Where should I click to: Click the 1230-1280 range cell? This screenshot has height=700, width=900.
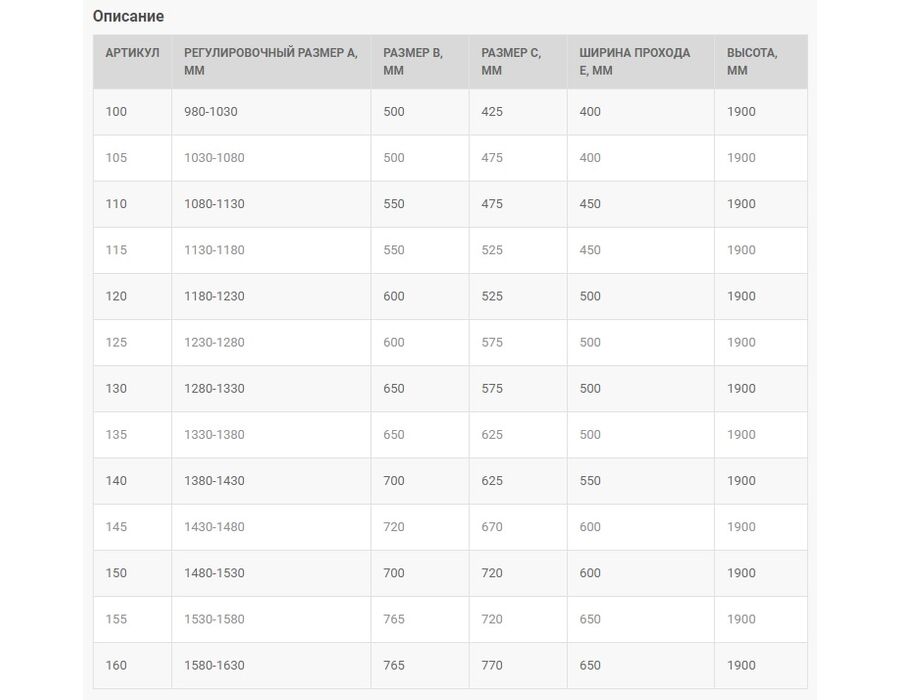(271, 343)
